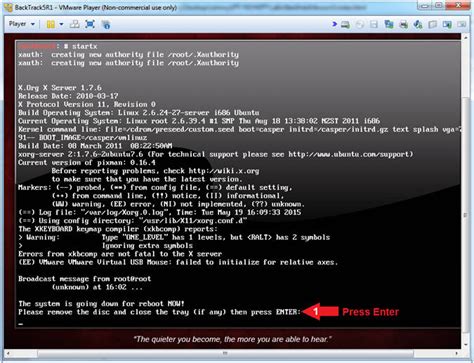
Task: Click the yellow suspend/power toolbar icon
Action: pyautogui.click(x=51, y=24)
